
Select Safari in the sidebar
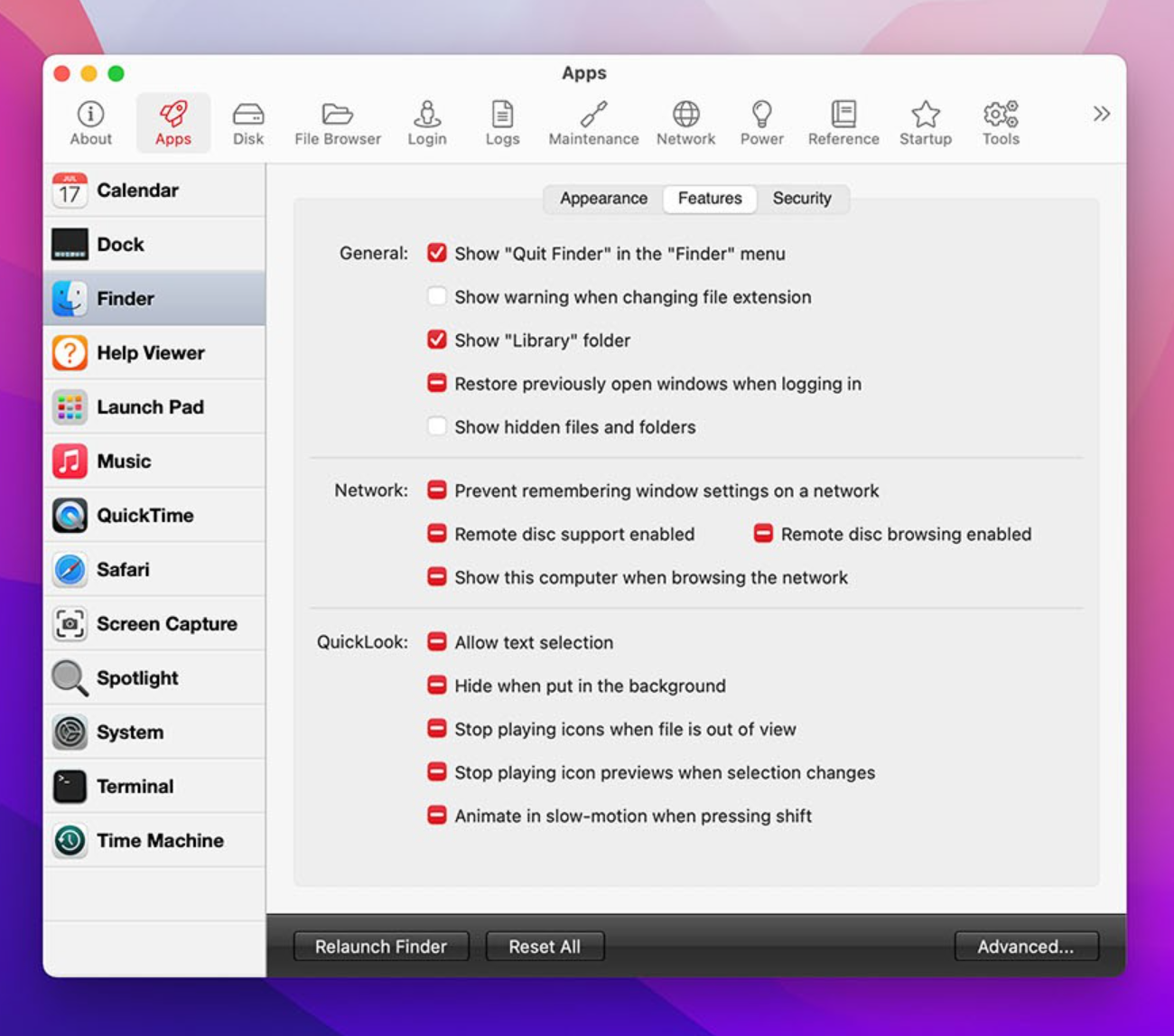pos(154,570)
